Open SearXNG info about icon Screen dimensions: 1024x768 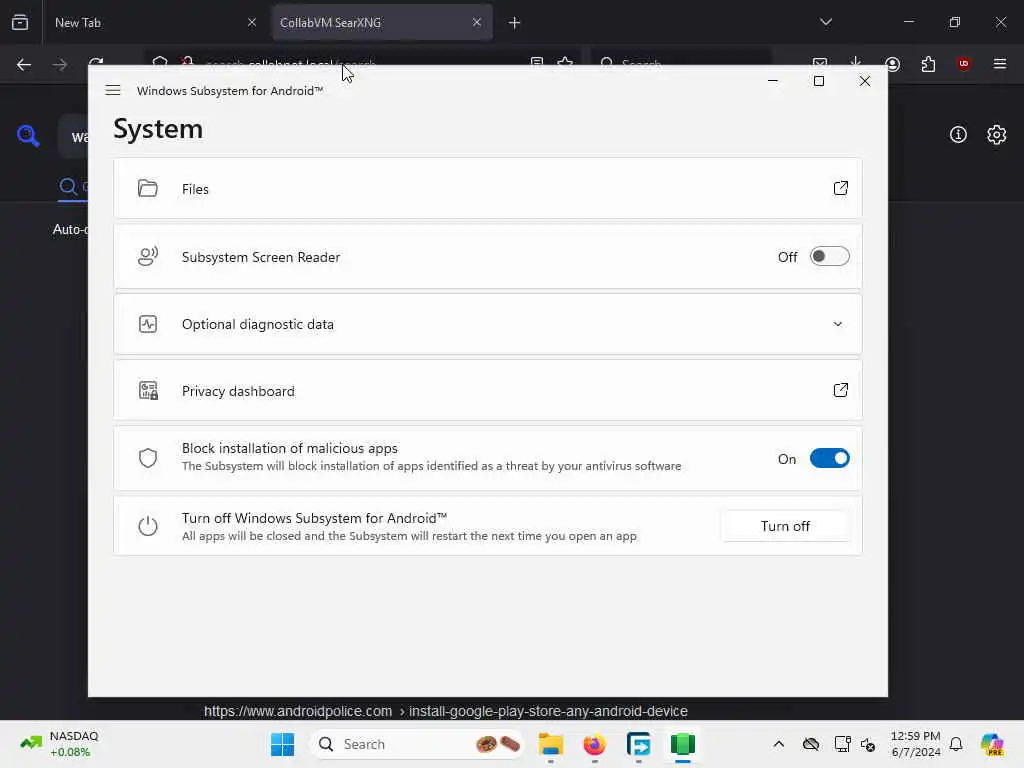pyautogui.click(x=958, y=135)
